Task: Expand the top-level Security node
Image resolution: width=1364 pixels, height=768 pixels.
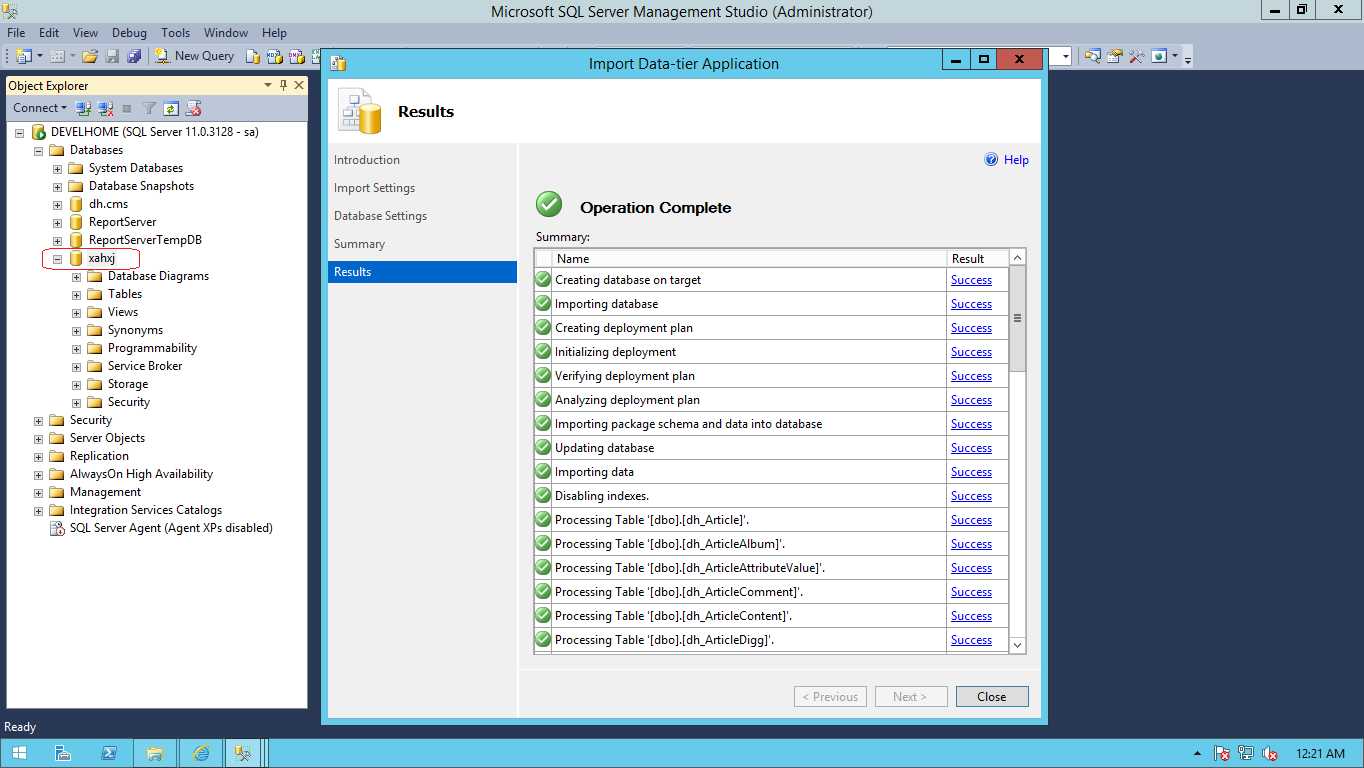Action: tap(38, 420)
